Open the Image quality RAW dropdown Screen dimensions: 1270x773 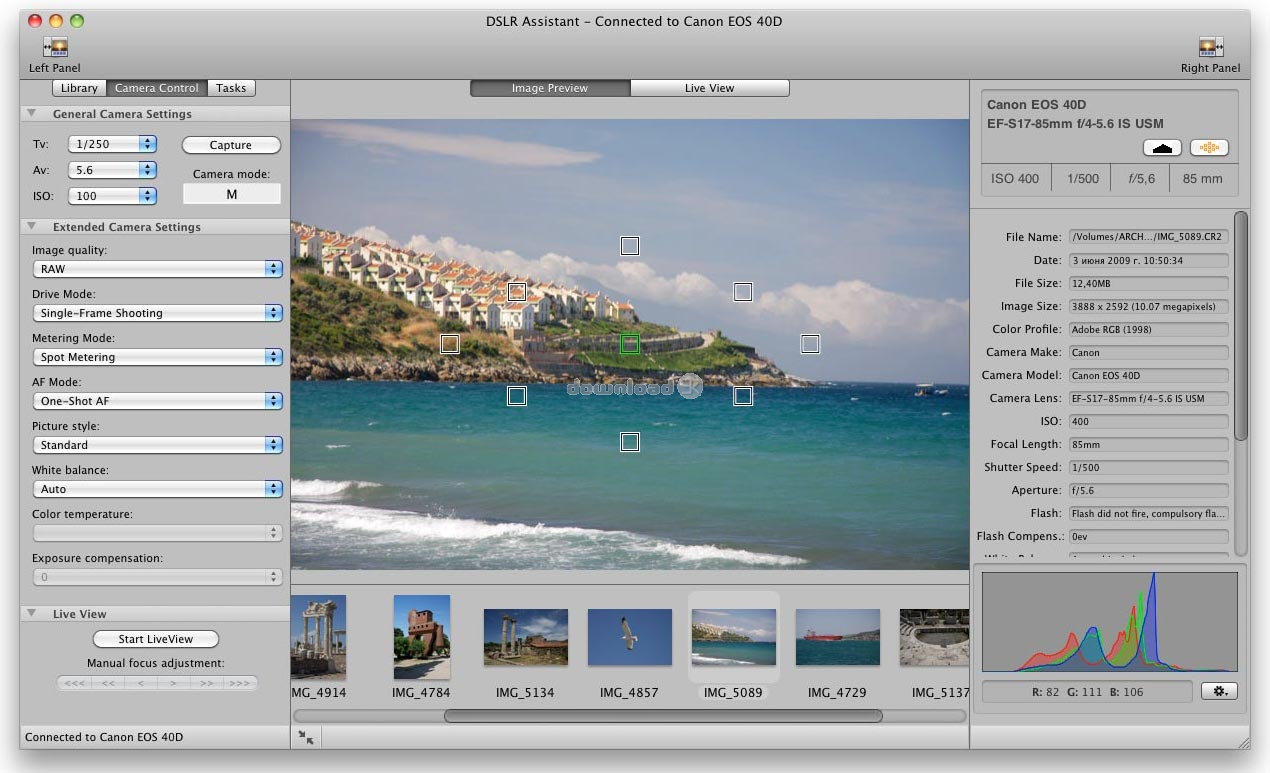pyautogui.click(x=157, y=269)
